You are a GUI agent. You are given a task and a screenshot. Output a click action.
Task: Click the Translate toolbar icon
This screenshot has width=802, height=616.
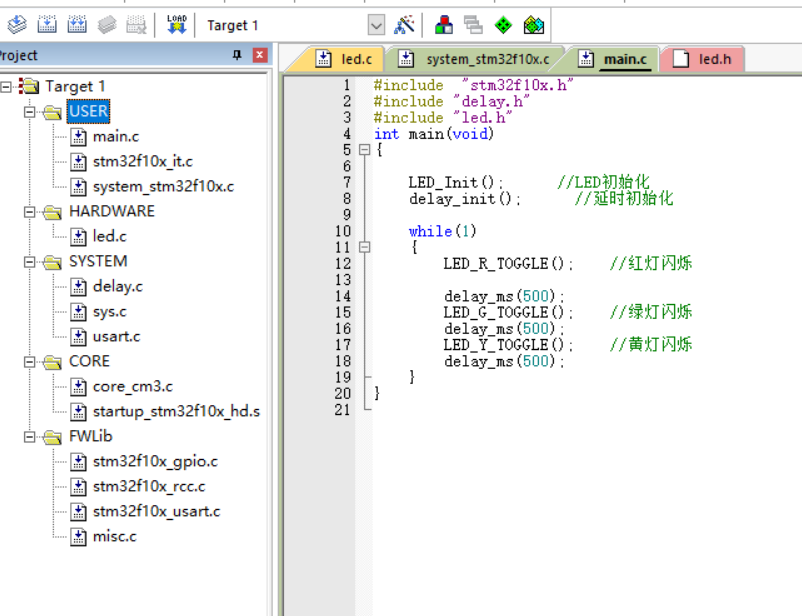pyautogui.click(x=17, y=25)
